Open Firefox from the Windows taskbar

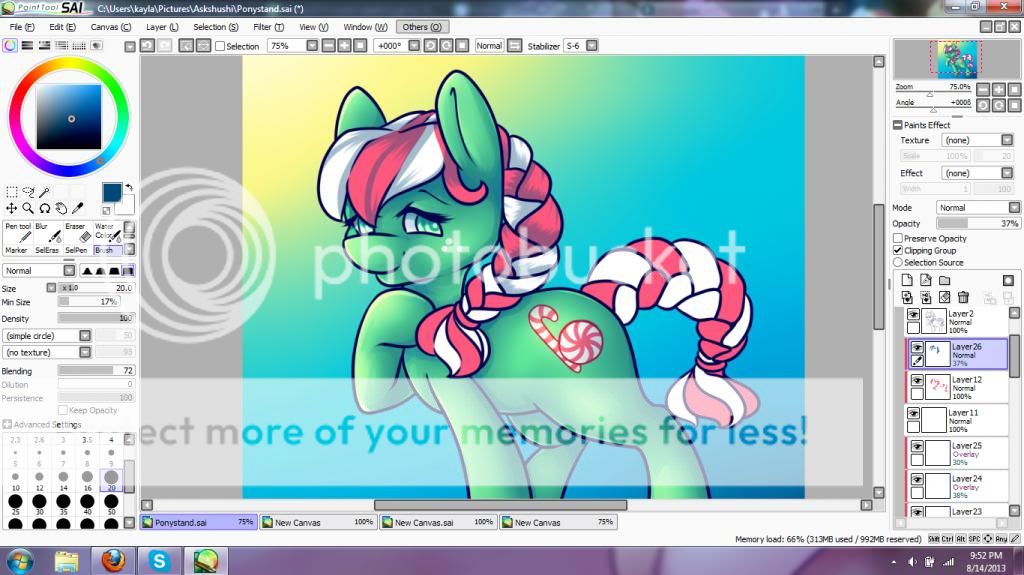(111, 560)
